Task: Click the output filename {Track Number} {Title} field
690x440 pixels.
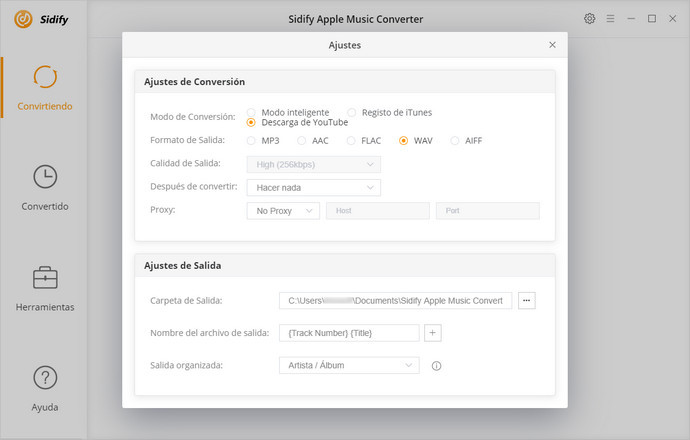Action: click(349, 333)
